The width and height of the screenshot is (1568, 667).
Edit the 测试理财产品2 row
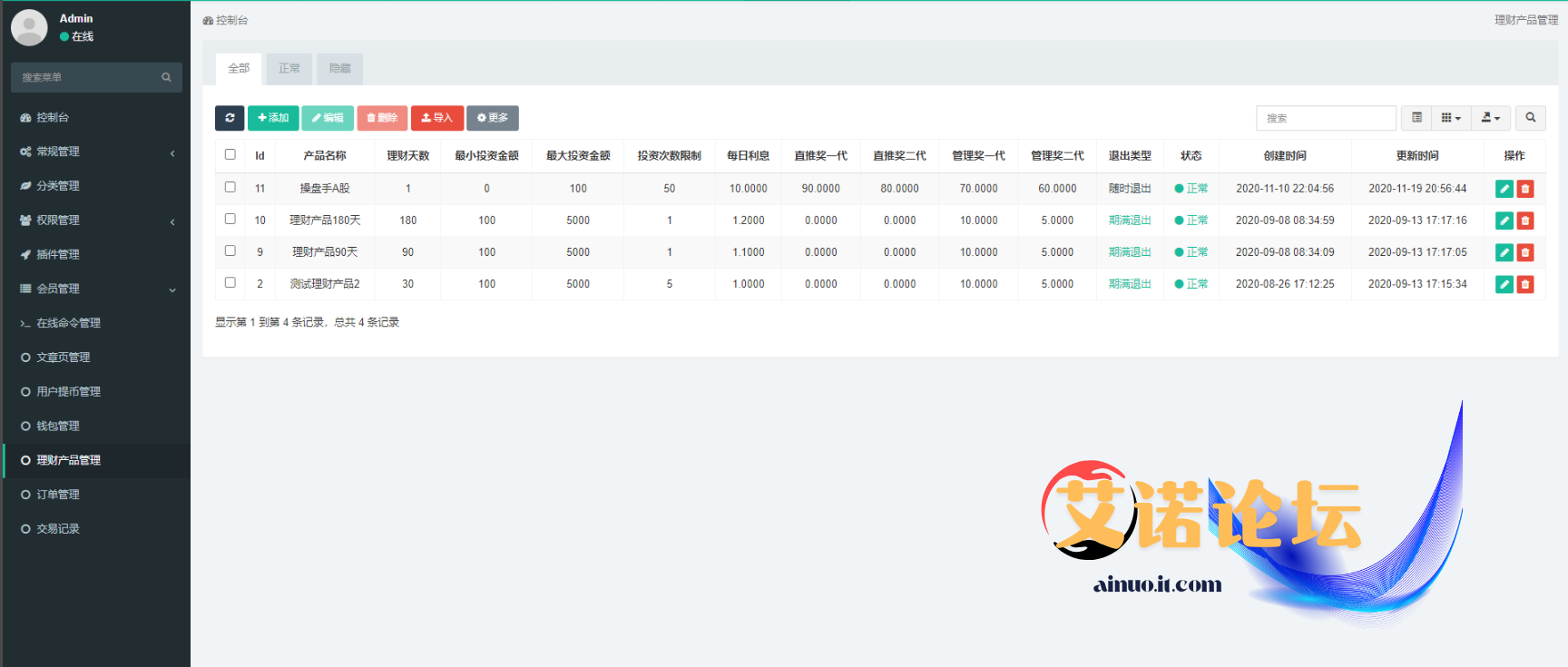tap(1504, 284)
